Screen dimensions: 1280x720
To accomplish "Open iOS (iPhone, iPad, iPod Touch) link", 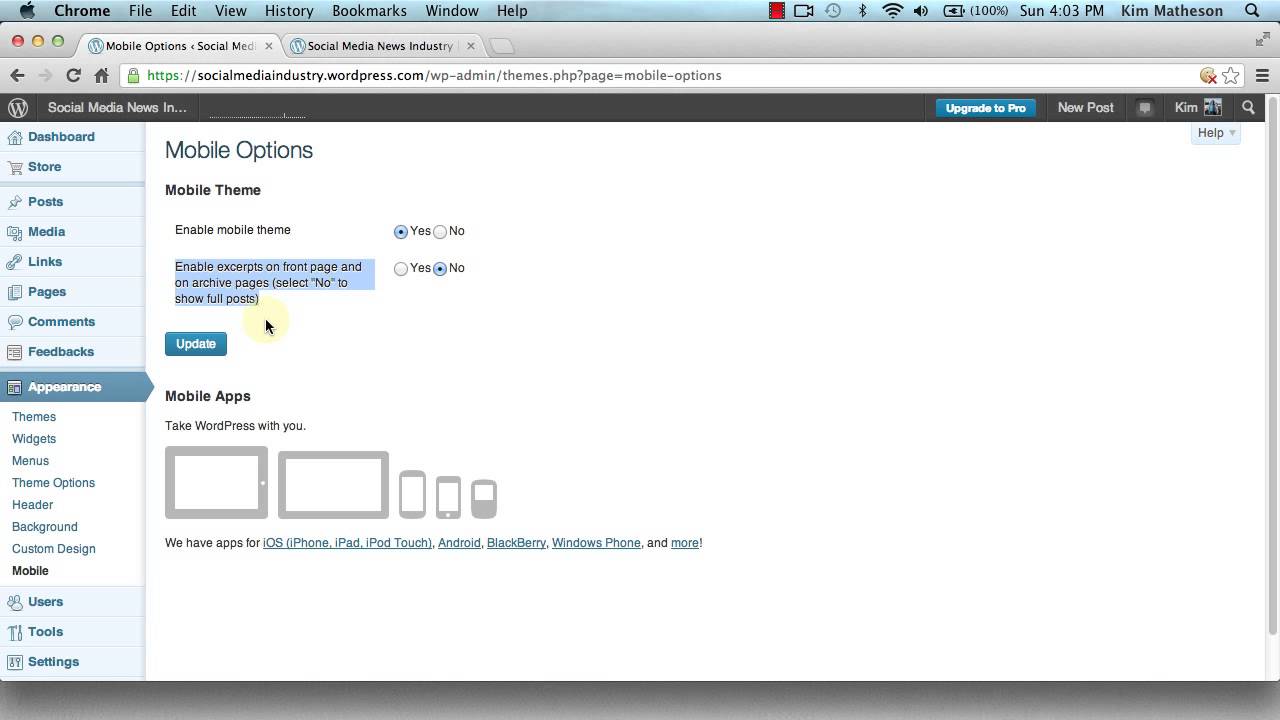I will [x=347, y=543].
